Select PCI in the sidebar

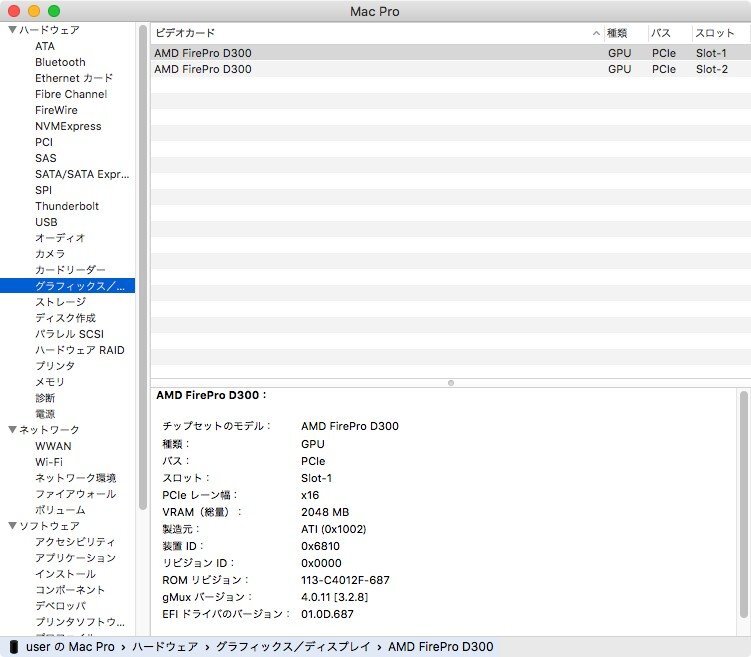click(x=44, y=142)
